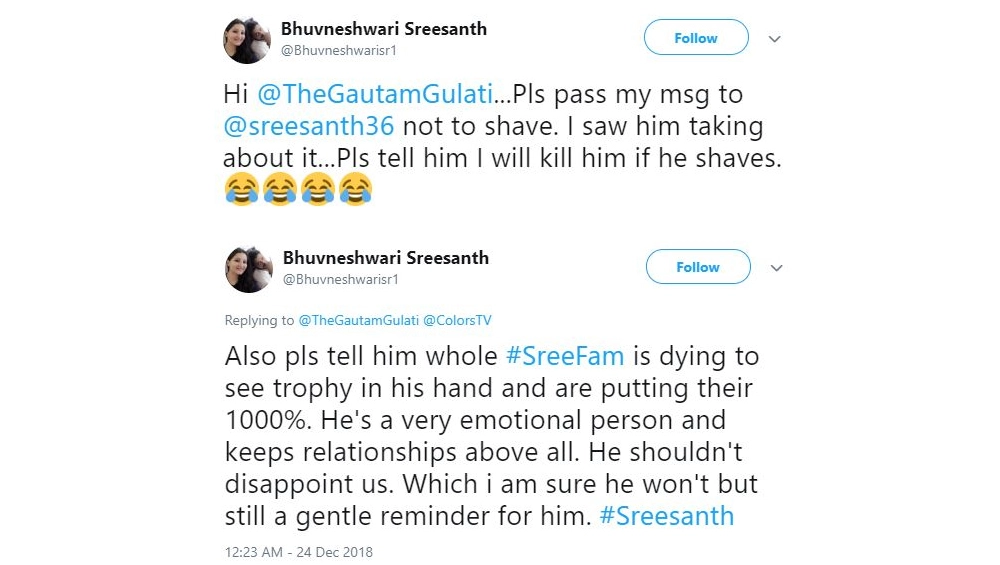Click the @Bhuvneshwarisr1 handle in the first tweet
This screenshot has height=565, width=1000.
coord(340,50)
